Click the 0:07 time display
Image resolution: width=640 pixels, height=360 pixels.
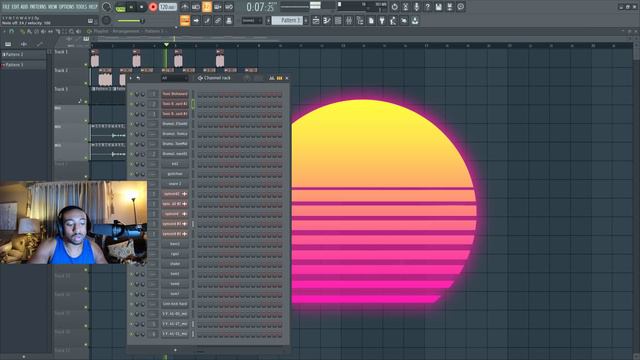pyautogui.click(x=260, y=7)
